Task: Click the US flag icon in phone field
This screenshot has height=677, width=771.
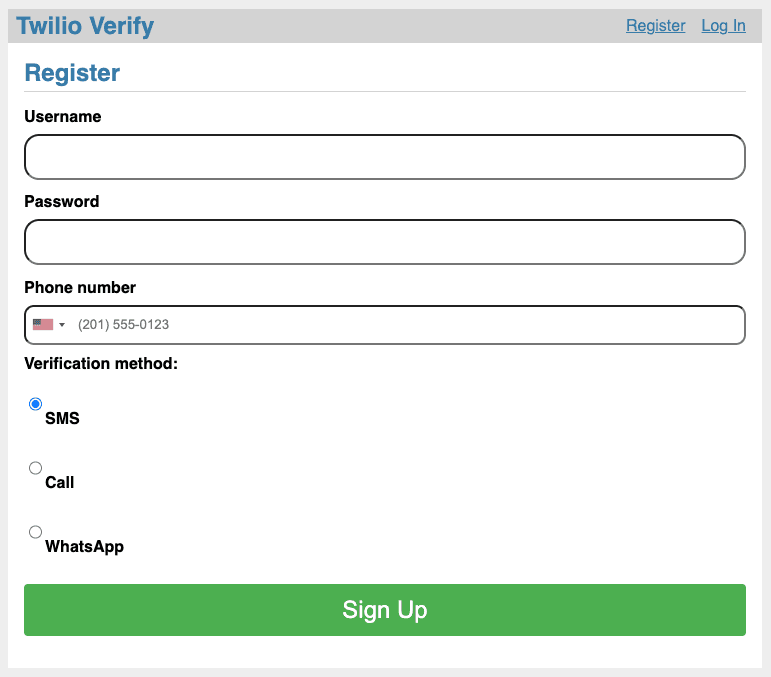Action: (42, 324)
